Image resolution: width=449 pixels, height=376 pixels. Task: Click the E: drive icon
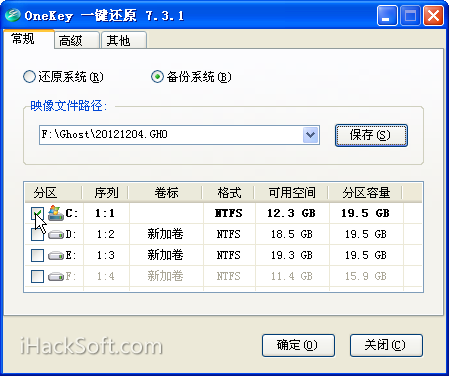tap(56, 256)
